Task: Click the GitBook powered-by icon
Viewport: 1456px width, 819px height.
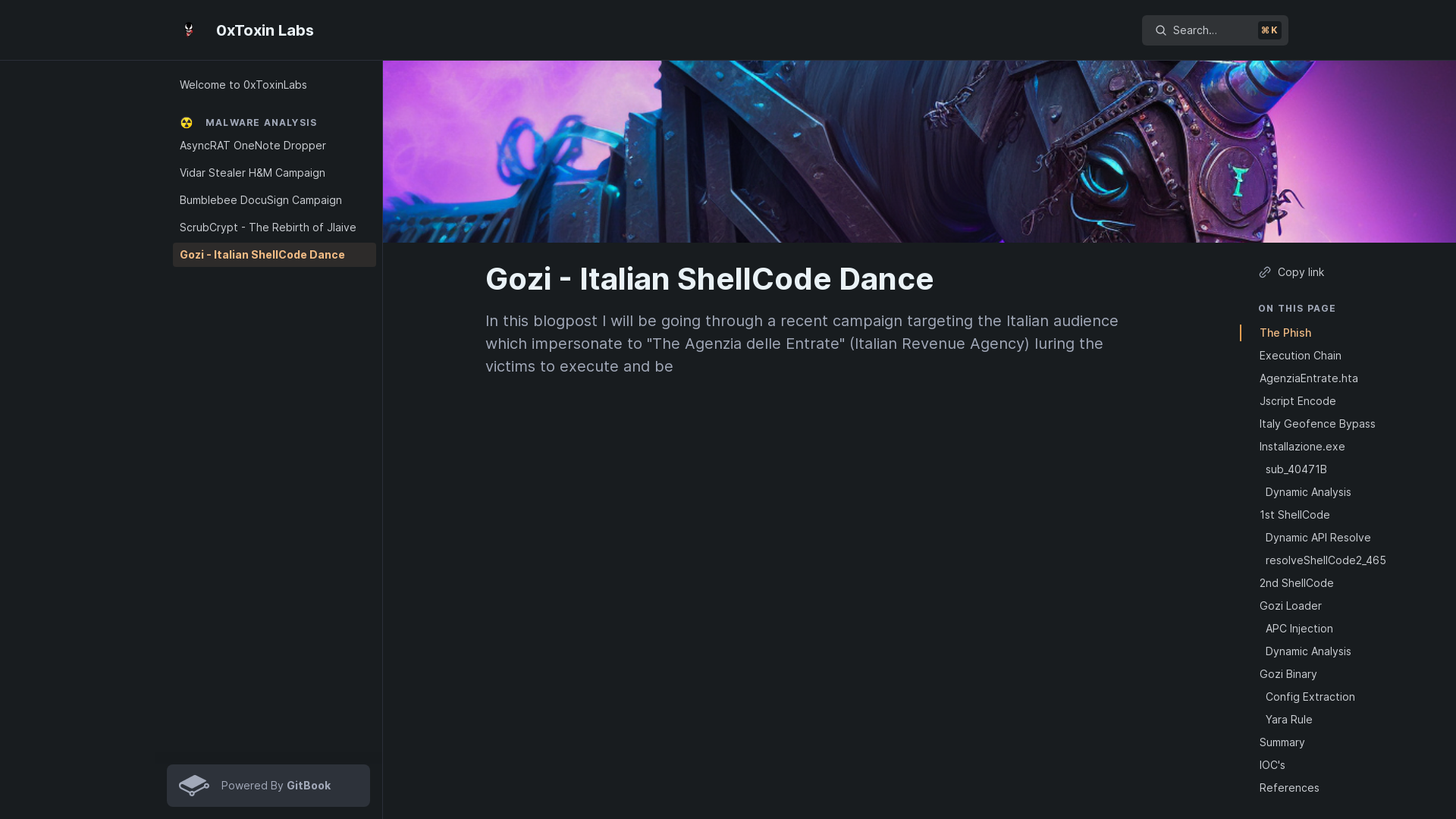Action: coord(194,785)
